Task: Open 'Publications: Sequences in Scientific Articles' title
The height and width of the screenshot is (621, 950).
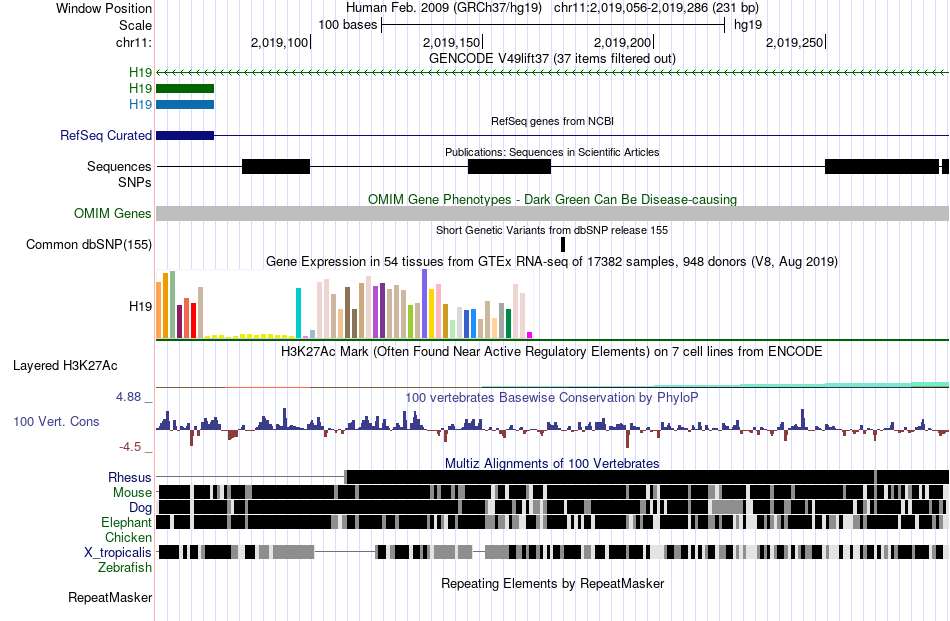Action: (x=552, y=152)
